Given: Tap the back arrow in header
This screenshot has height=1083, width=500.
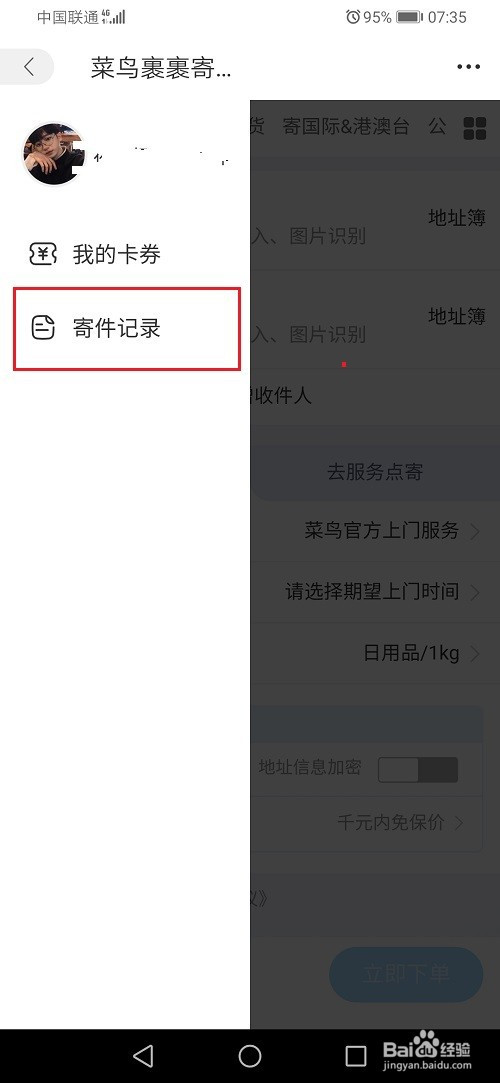Looking at the screenshot, I should tap(28, 67).
